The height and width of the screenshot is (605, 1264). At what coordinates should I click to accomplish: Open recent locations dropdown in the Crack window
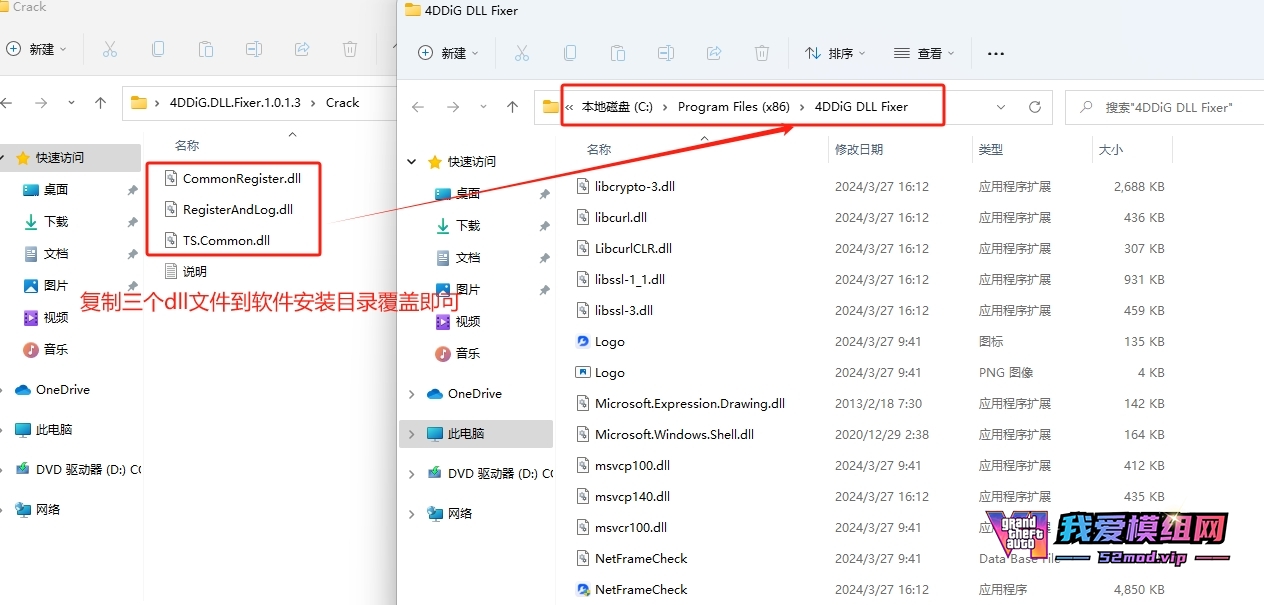tap(71, 103)
